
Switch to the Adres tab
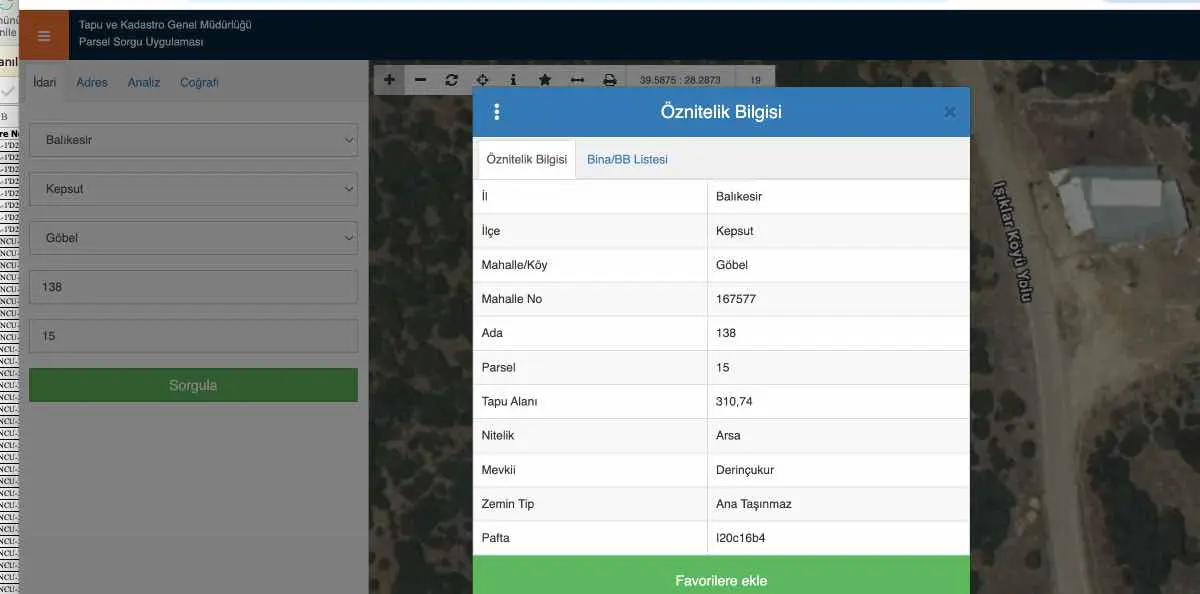[x=92, y=82]
